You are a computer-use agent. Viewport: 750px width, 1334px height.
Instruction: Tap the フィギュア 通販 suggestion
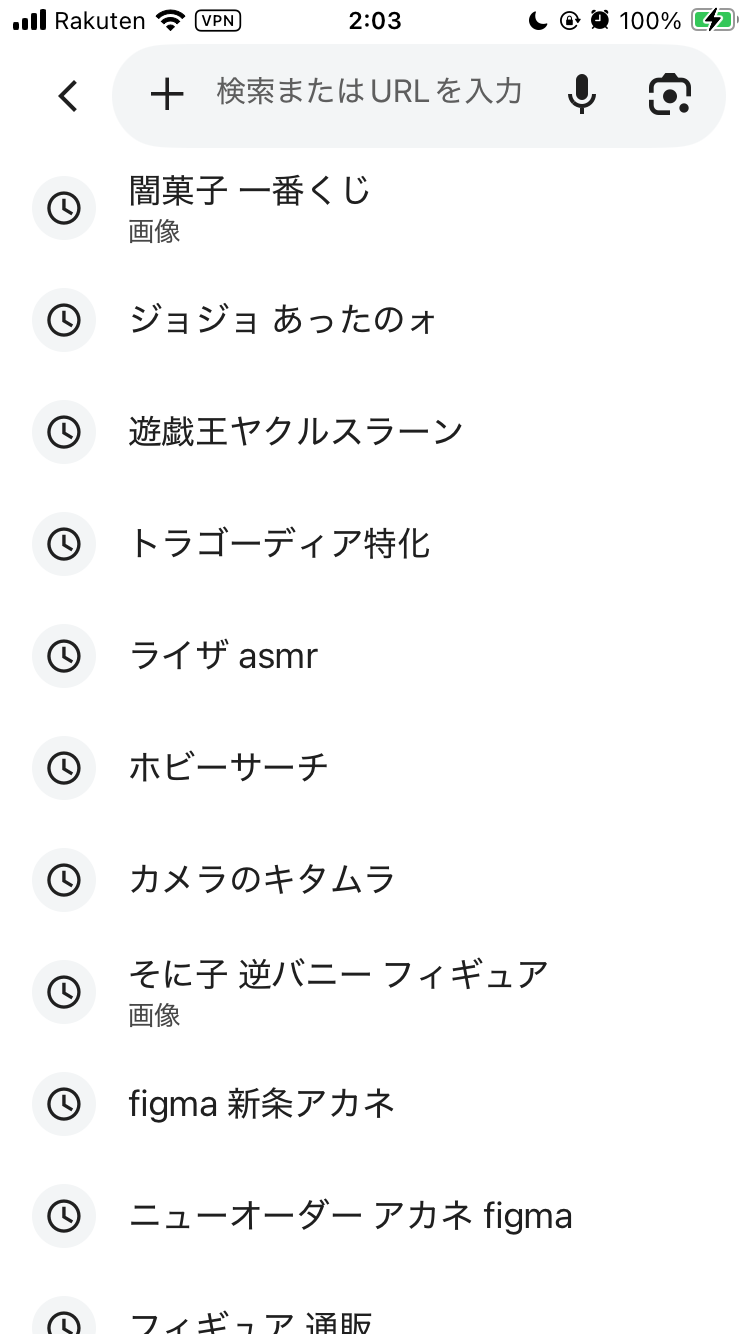[x=250, y=1320]
